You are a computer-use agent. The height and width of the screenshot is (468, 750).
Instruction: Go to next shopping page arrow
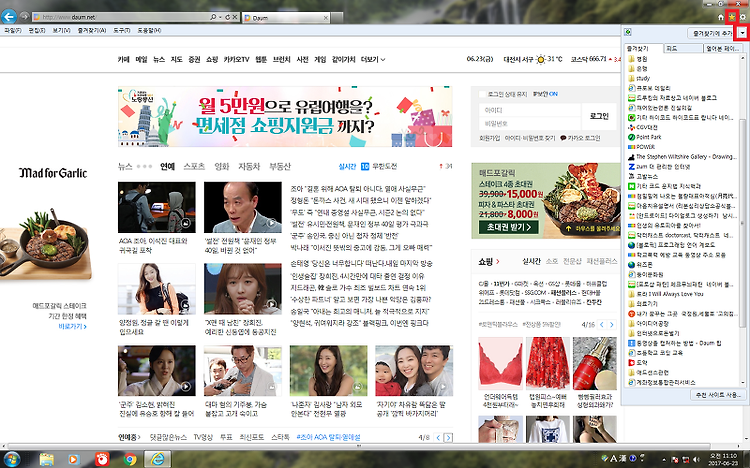(611, 324)
